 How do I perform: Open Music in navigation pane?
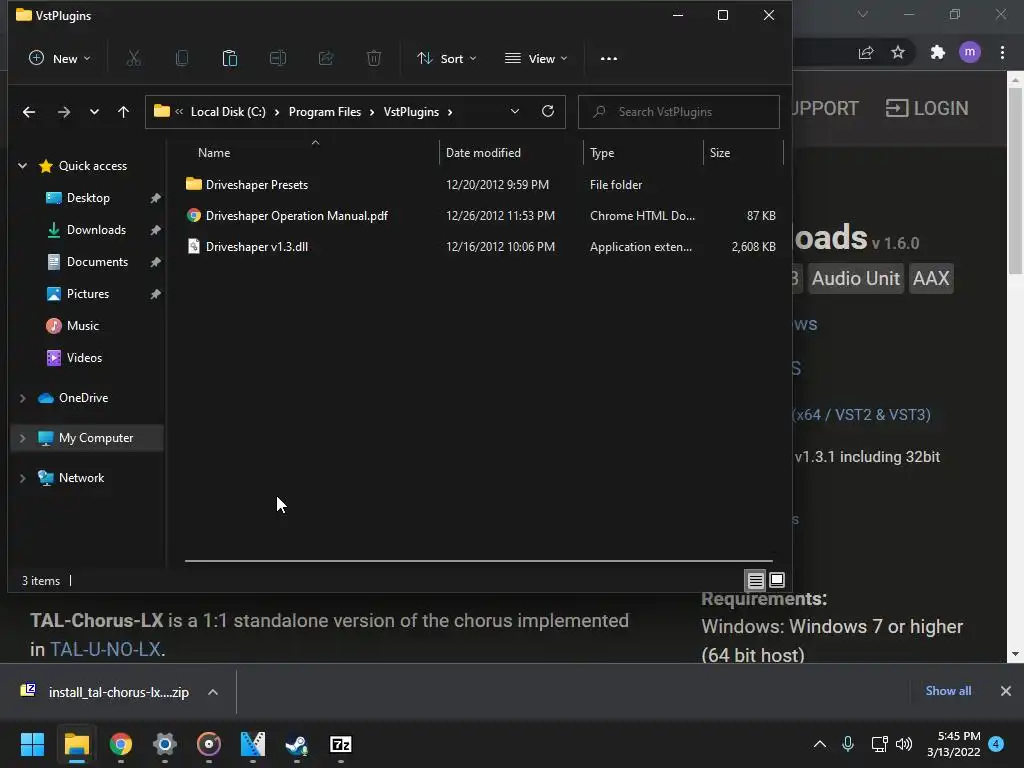click(x=82, y=326)
